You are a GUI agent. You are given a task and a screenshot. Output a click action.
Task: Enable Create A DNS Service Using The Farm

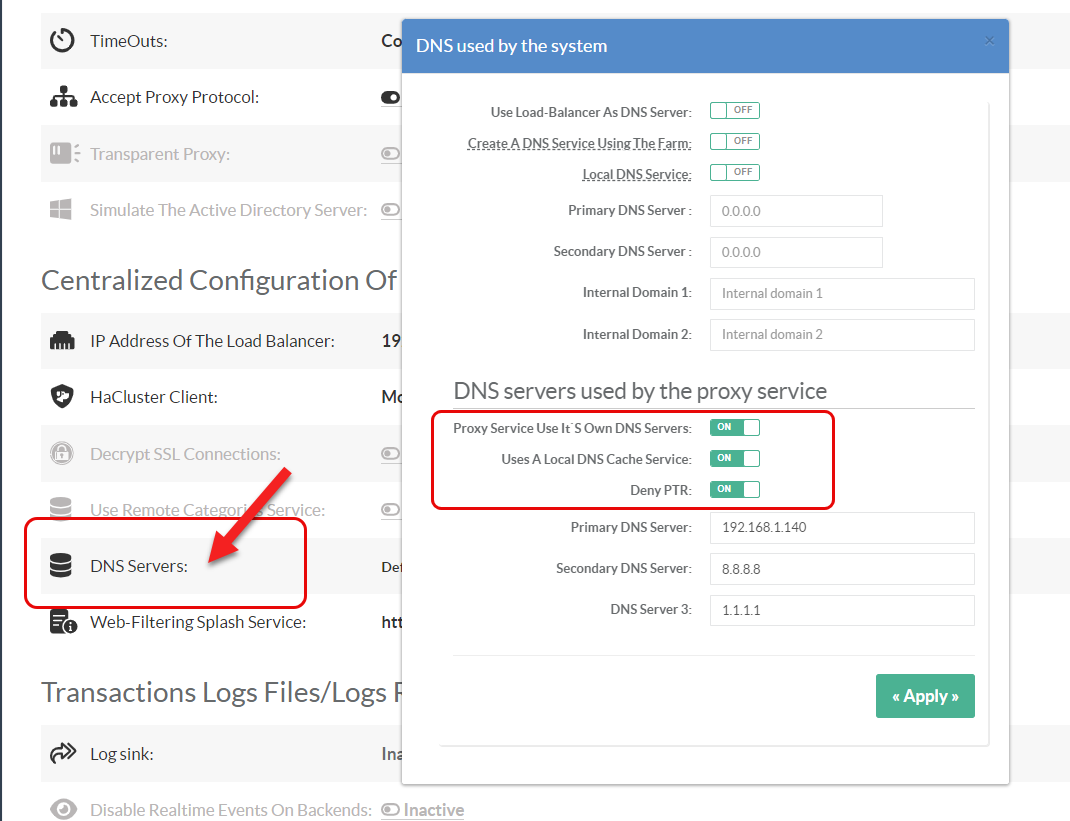[x=734, y=142]
